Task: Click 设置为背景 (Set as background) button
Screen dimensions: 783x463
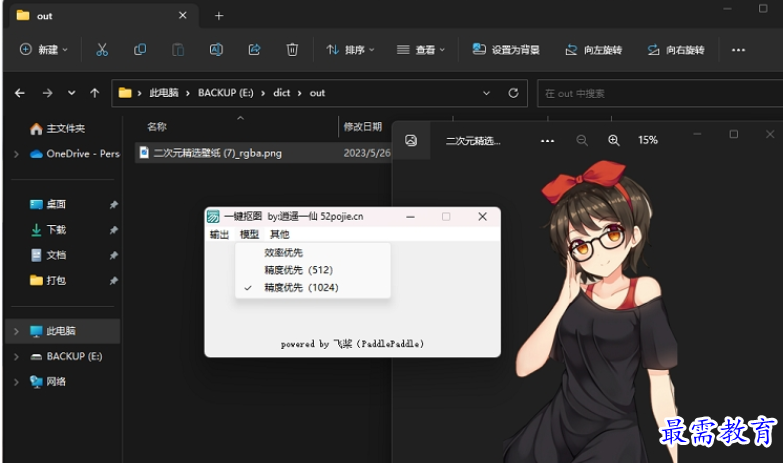Action: coord(506,49)
